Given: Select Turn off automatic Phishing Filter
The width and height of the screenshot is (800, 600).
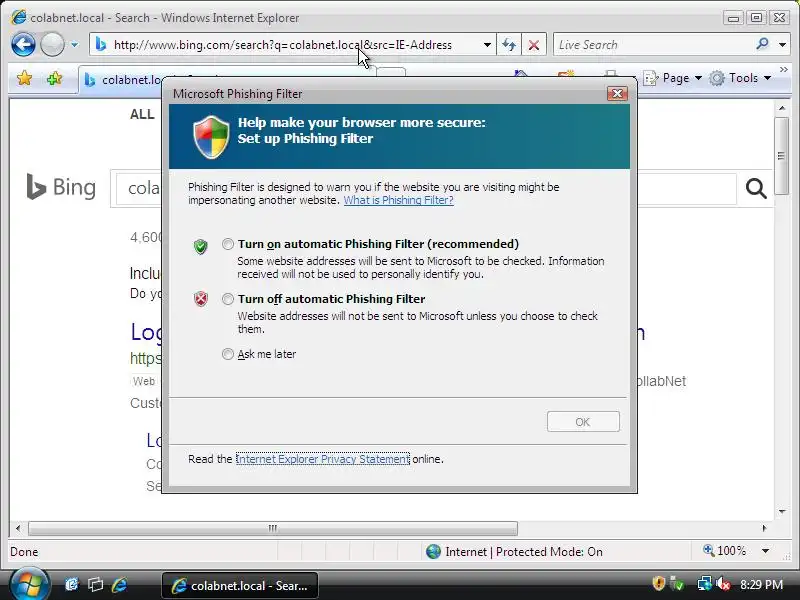Looking at the screenshot, I should click(x=228, y=299).
